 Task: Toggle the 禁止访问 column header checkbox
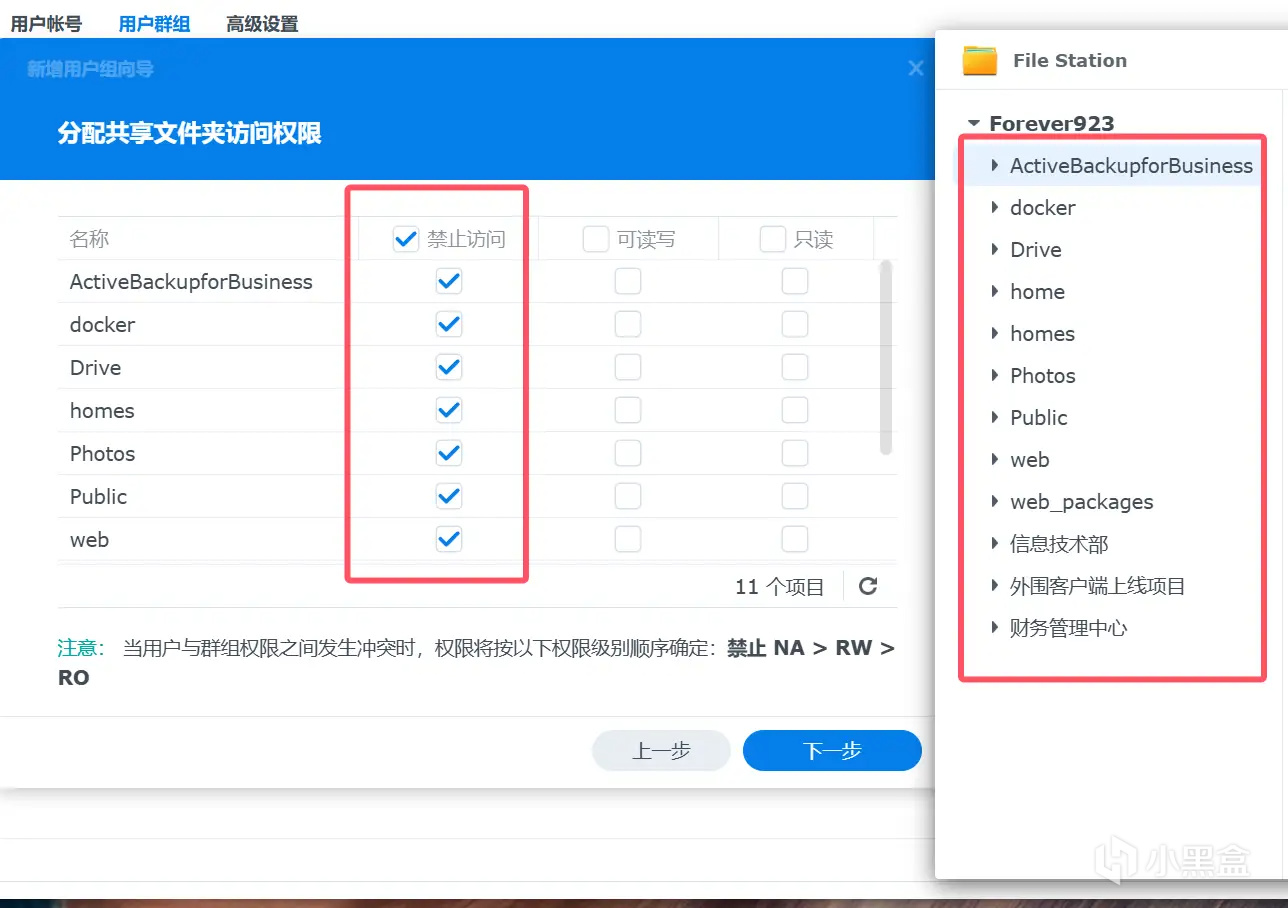405,239
